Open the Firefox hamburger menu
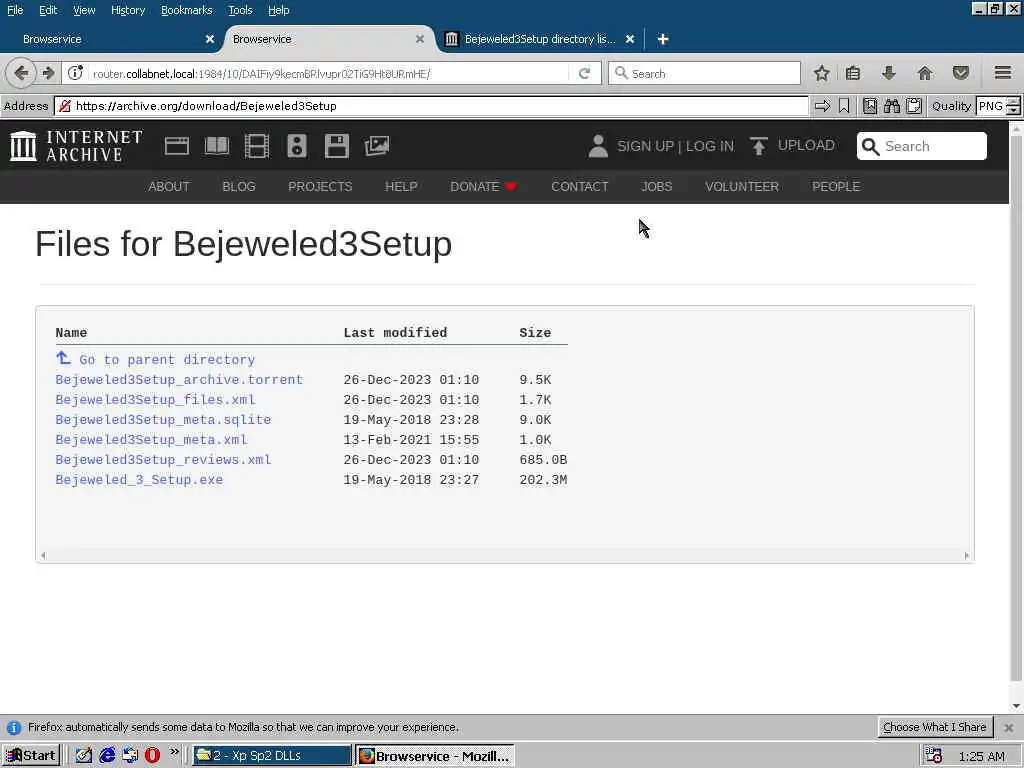Viewport: 1024px width, 768px height. point(1003,73)
